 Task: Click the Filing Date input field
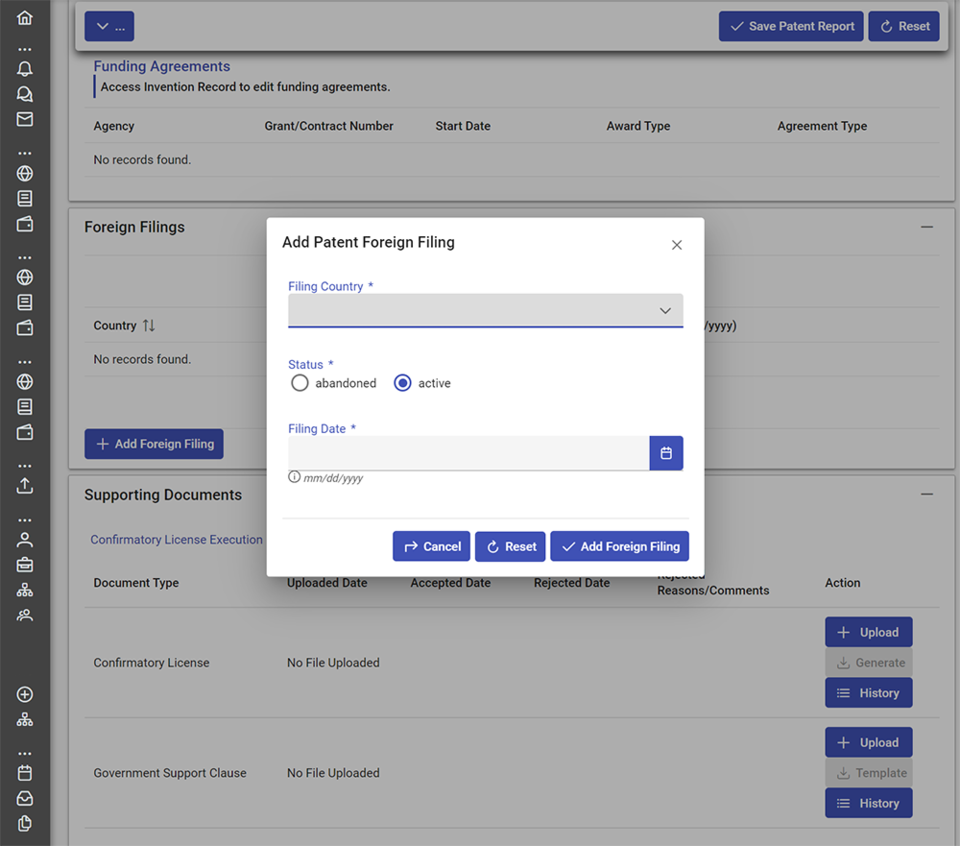pos(470,453)
